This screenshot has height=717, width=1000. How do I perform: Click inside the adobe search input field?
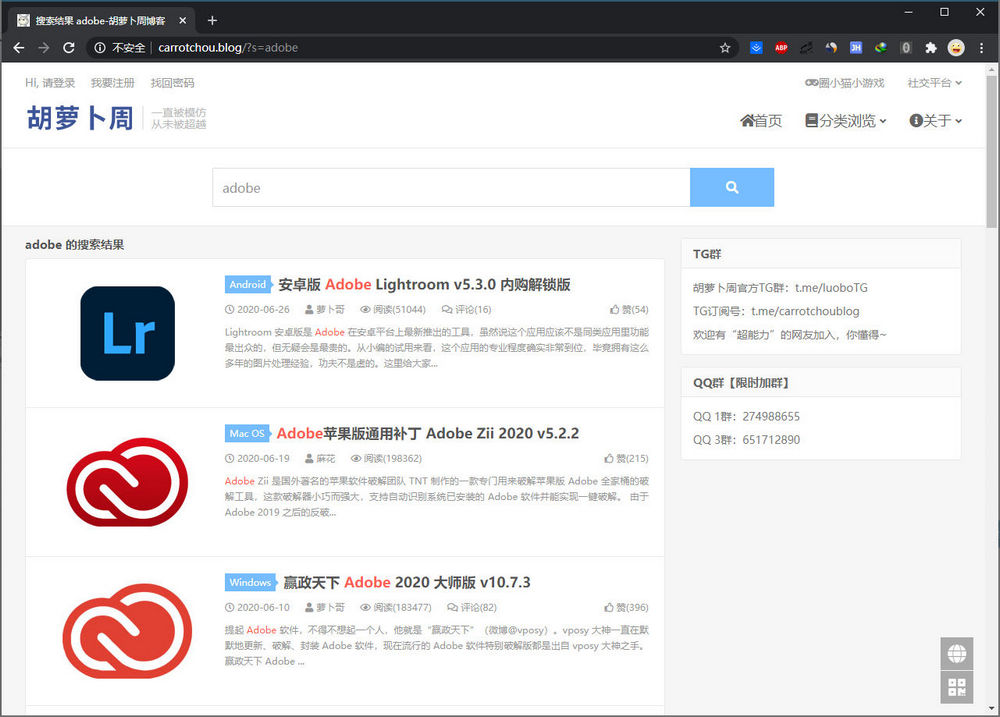450,187
